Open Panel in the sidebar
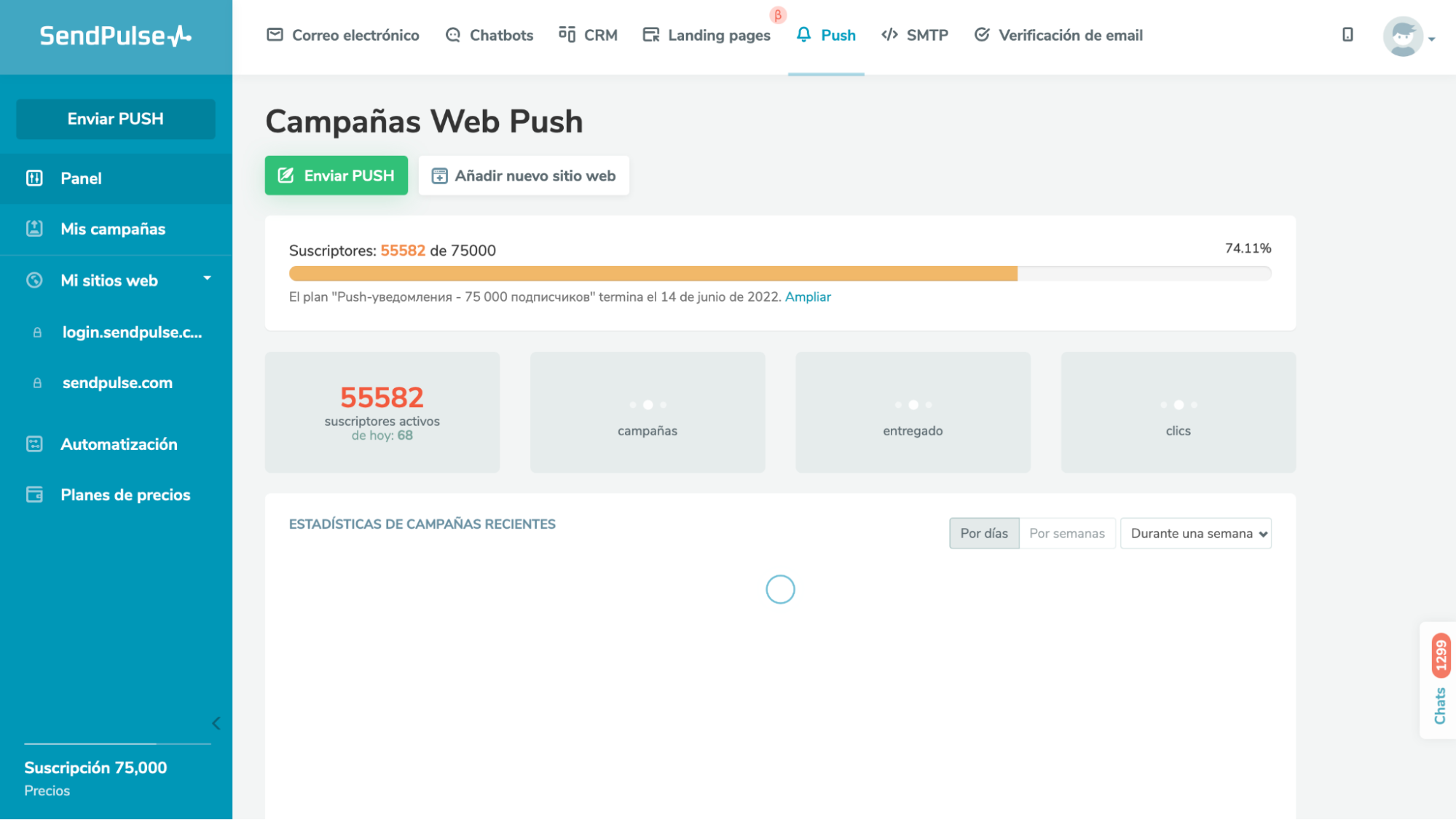1456x820 pixels. click(116, 178)
